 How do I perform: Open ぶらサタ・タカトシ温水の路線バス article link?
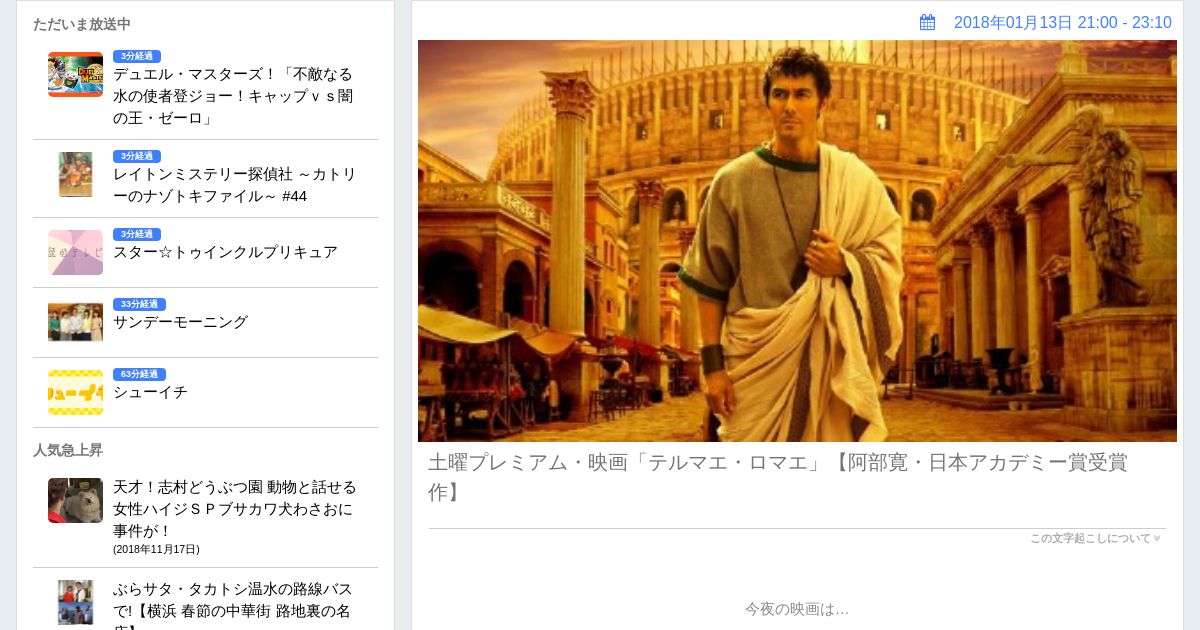[x=233, y=604]
